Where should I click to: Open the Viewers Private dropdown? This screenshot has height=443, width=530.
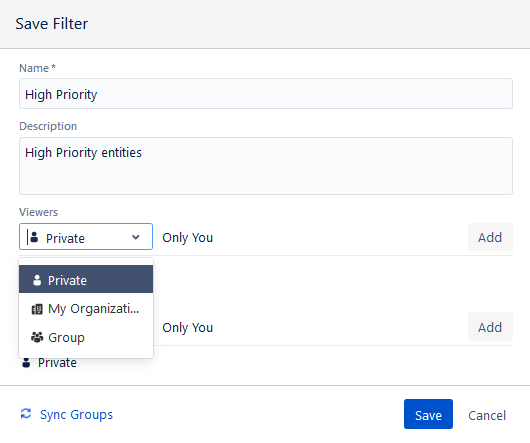[x=86, y=237]
